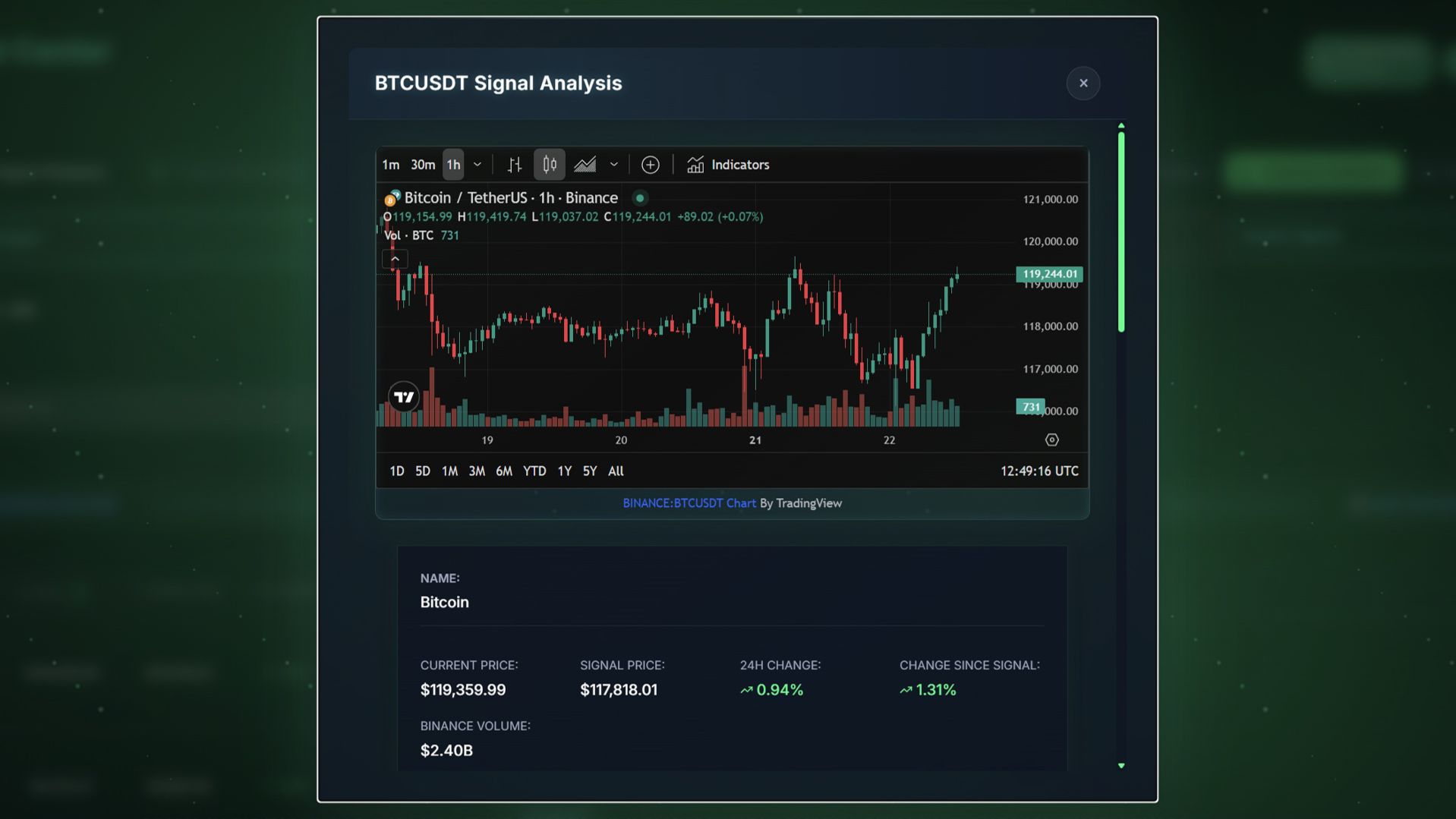Click the 119,244.01 current price label
Screen dimensions: 1456x819
pos(1050,274)
